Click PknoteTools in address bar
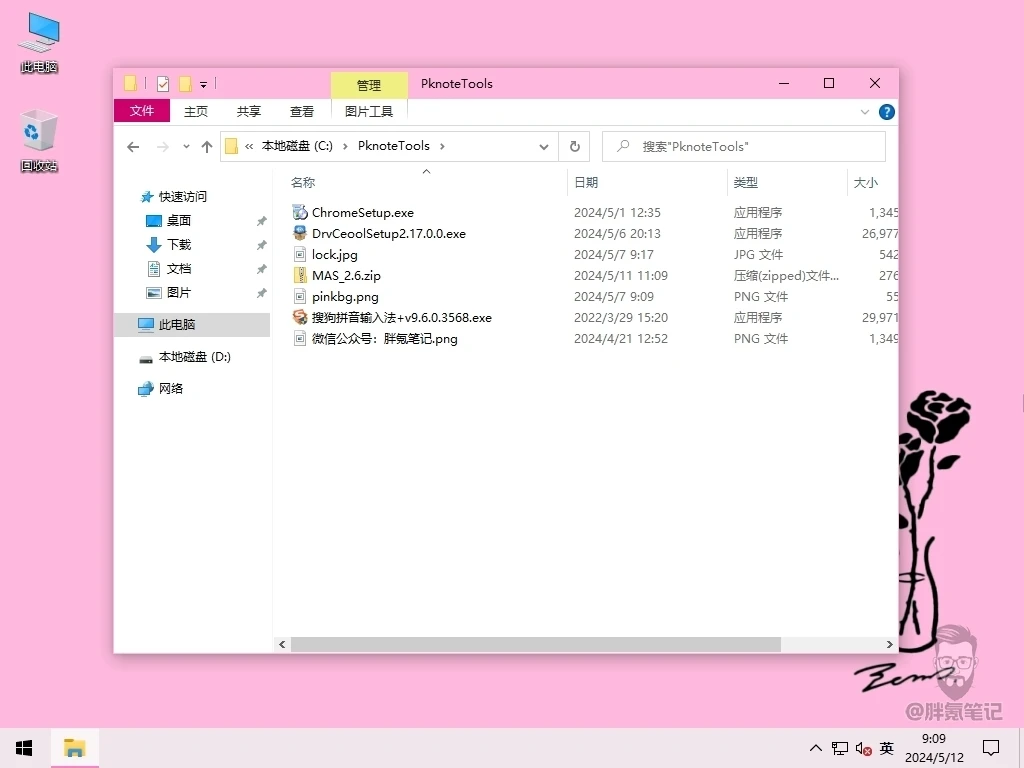The height and width of the screenshot is (768, 1024). coord(394,146)
